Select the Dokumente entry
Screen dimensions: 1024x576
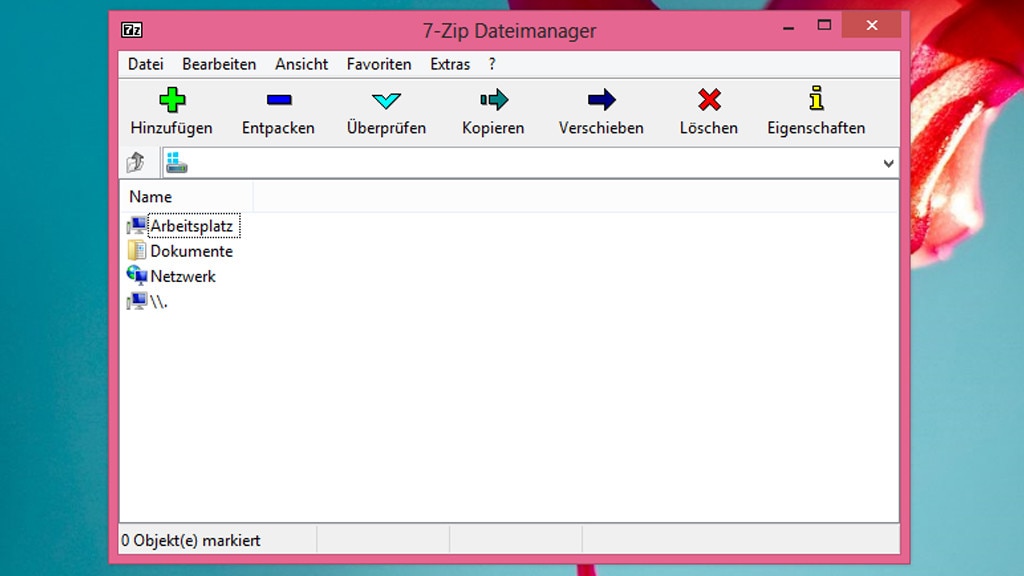pyautogui.click(x=191, y=251)
